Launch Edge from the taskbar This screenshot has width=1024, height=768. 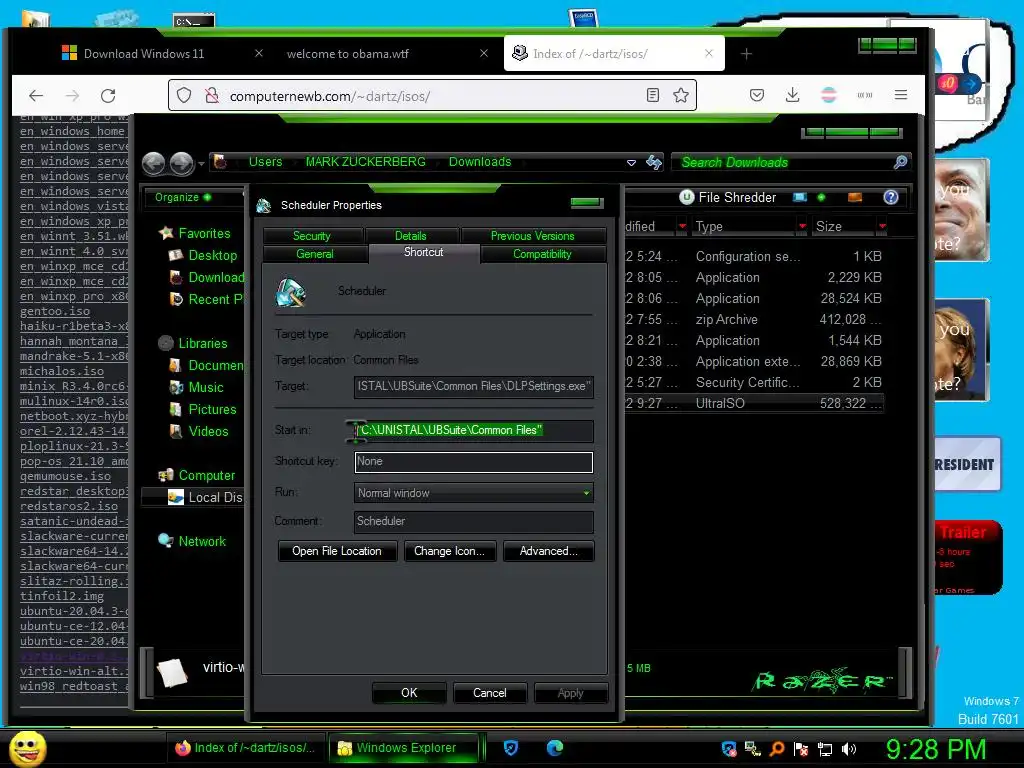pos(555,748)
